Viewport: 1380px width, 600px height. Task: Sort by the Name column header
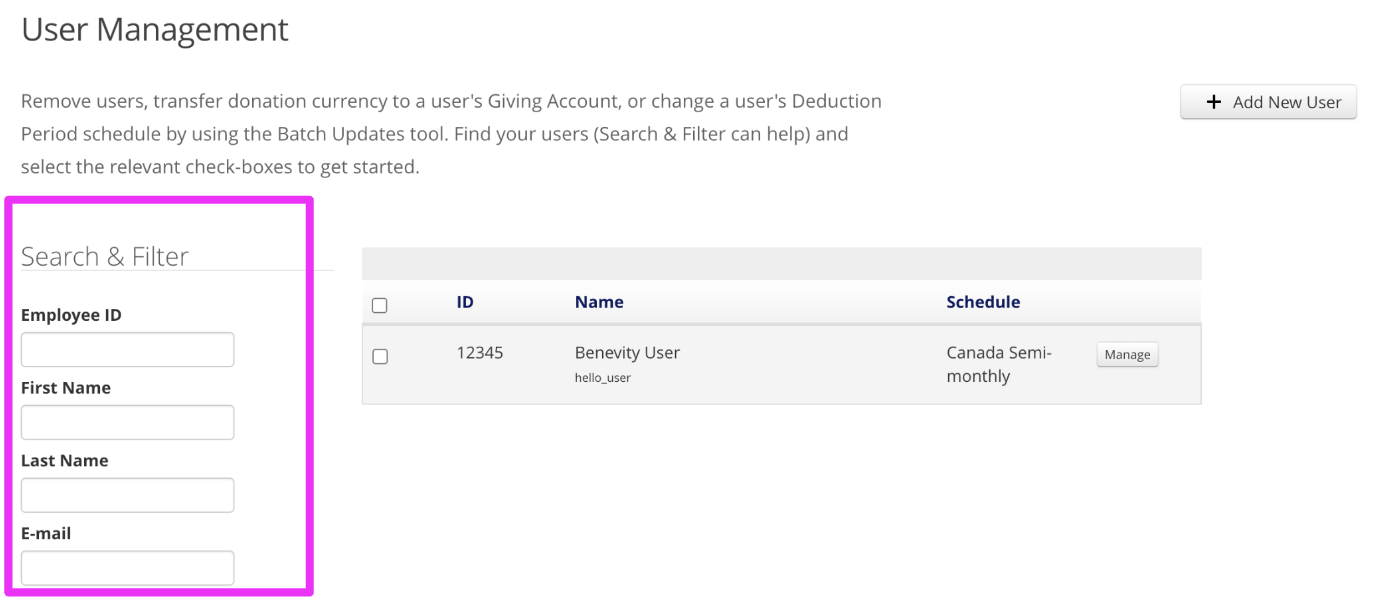click(599, 302)
